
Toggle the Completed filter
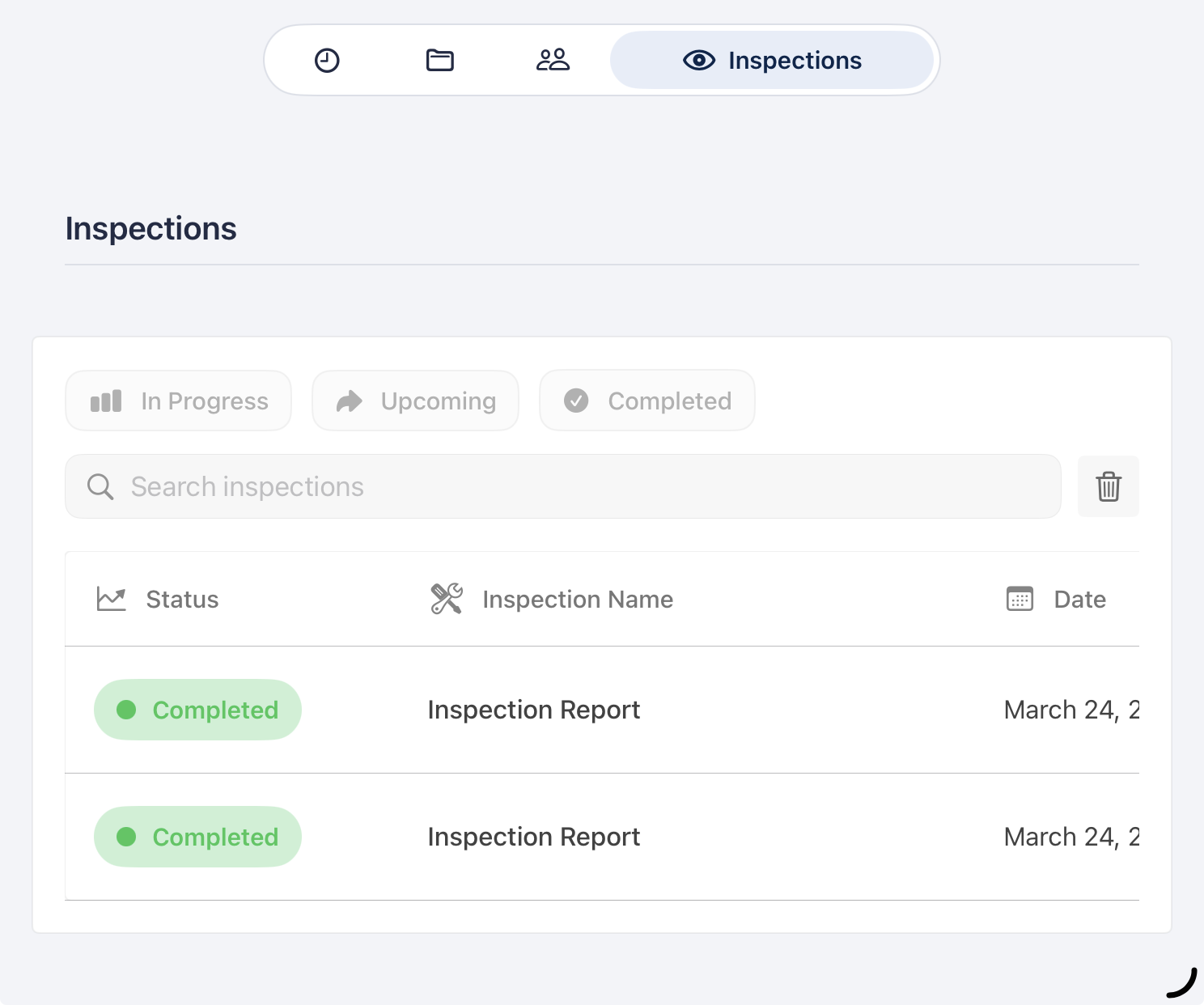647,401
